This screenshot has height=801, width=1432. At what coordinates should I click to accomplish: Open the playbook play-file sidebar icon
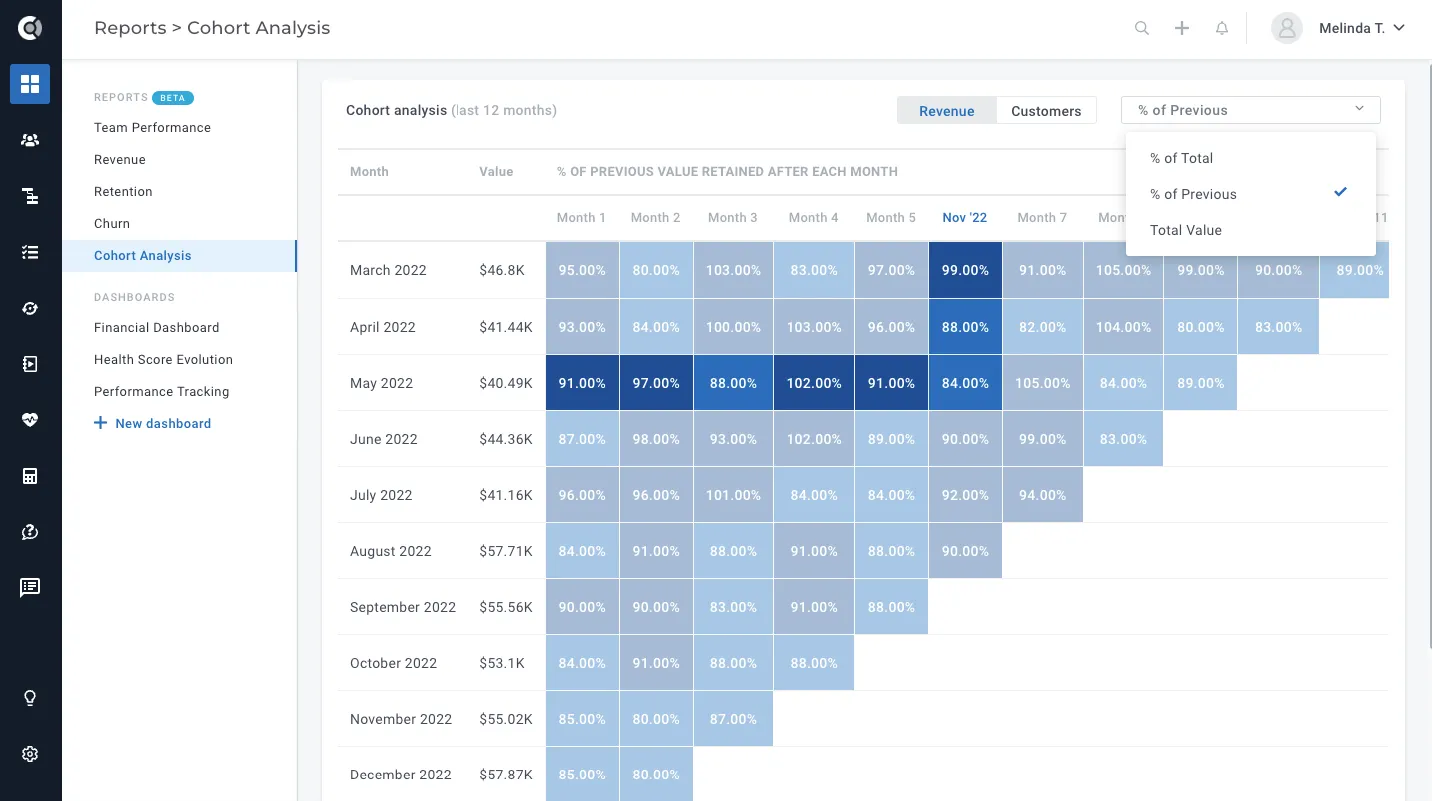tap(30, 364)
